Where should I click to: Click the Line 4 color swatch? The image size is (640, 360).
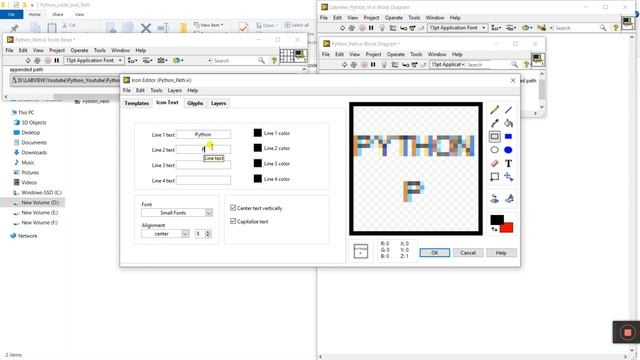[258, 178]
